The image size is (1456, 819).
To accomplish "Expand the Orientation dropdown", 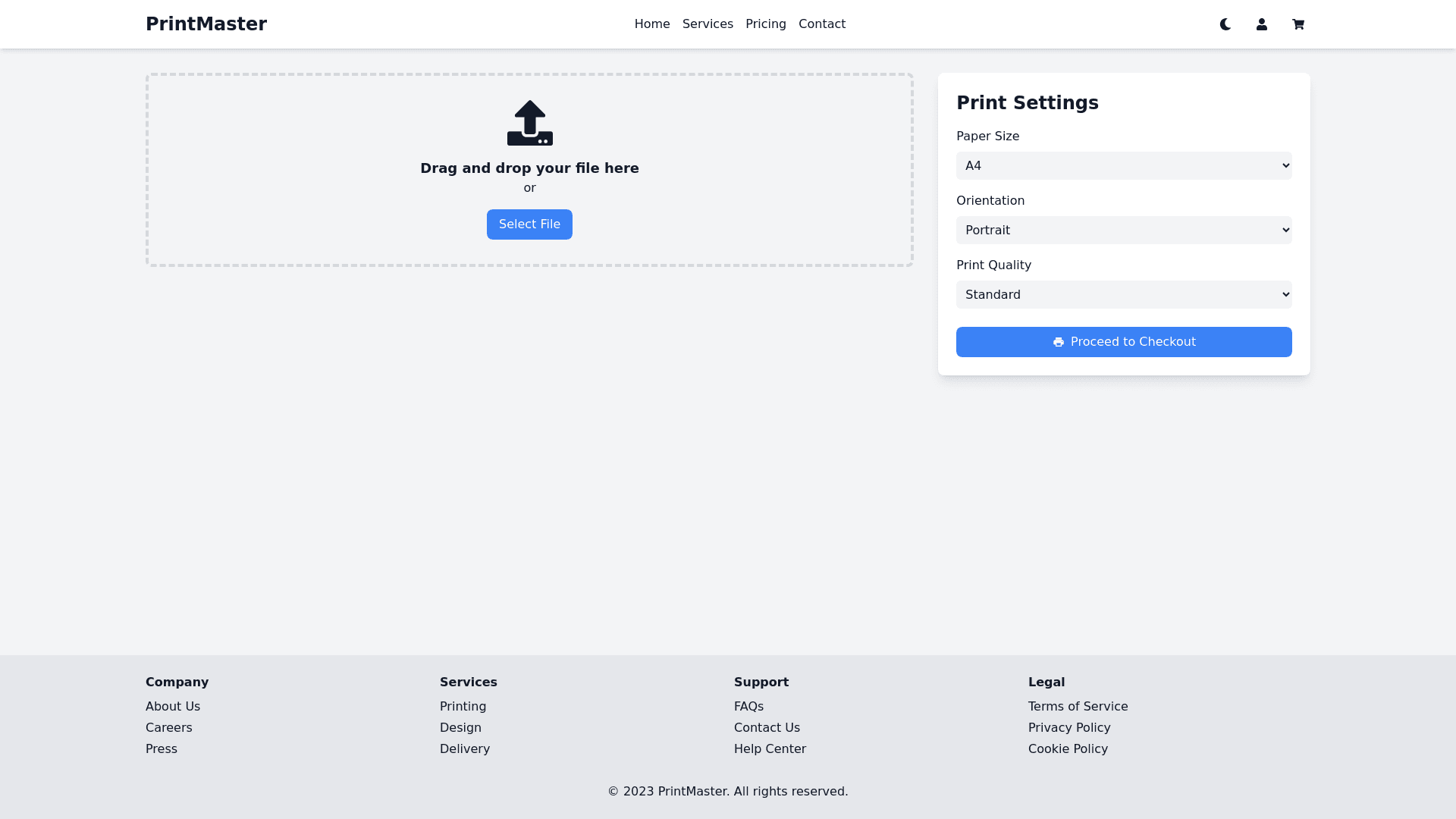I will pyautogui.click(x=1124, y=231).
